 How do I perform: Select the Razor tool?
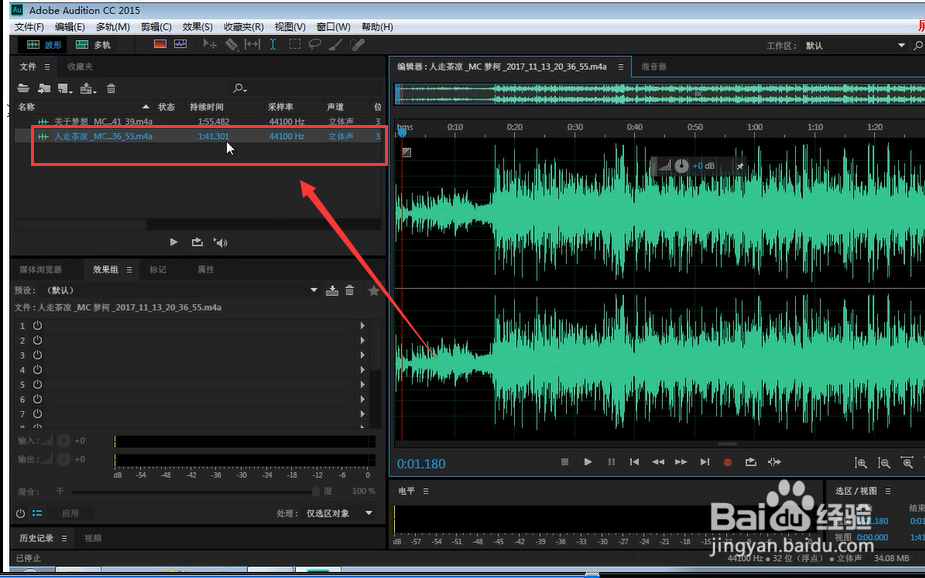click(231, 44)
